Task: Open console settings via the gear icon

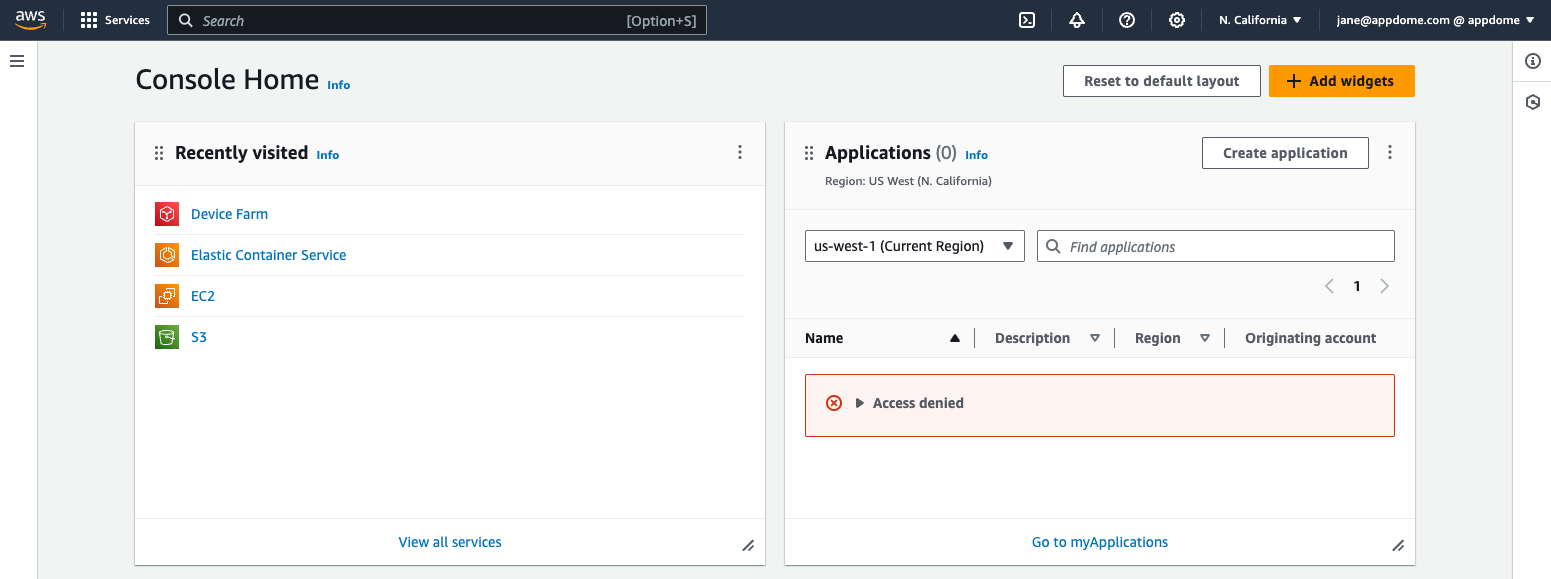Action: 1177,19
